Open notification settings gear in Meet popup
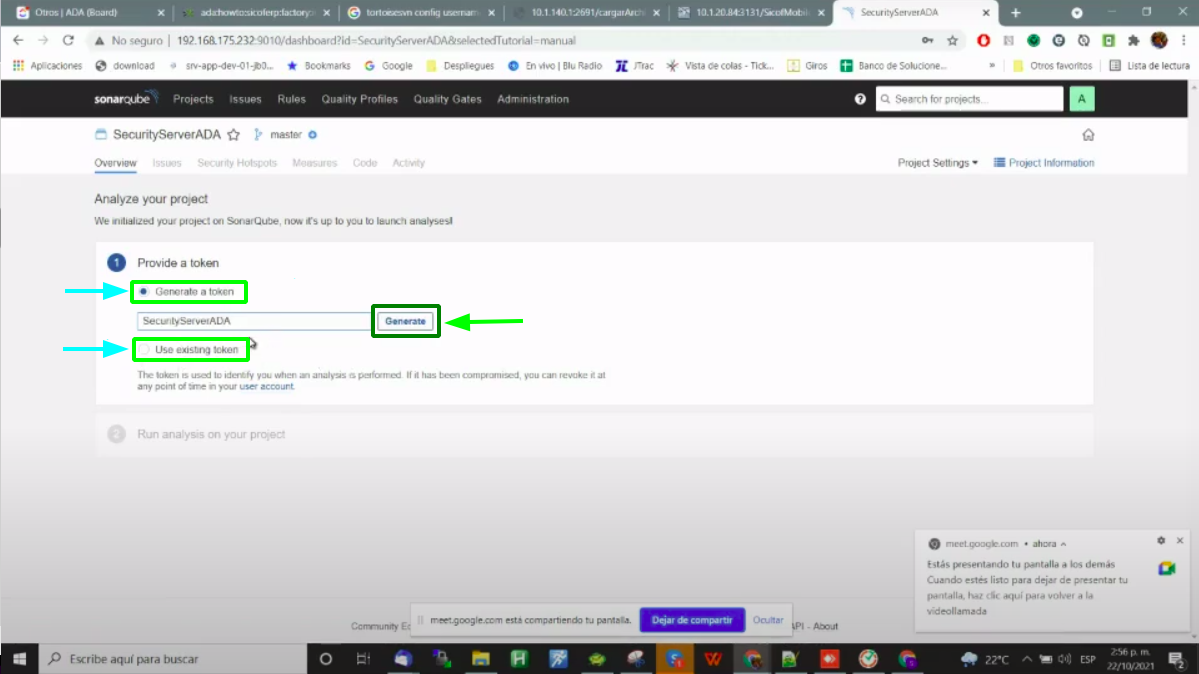 [x=1161, y=541]
